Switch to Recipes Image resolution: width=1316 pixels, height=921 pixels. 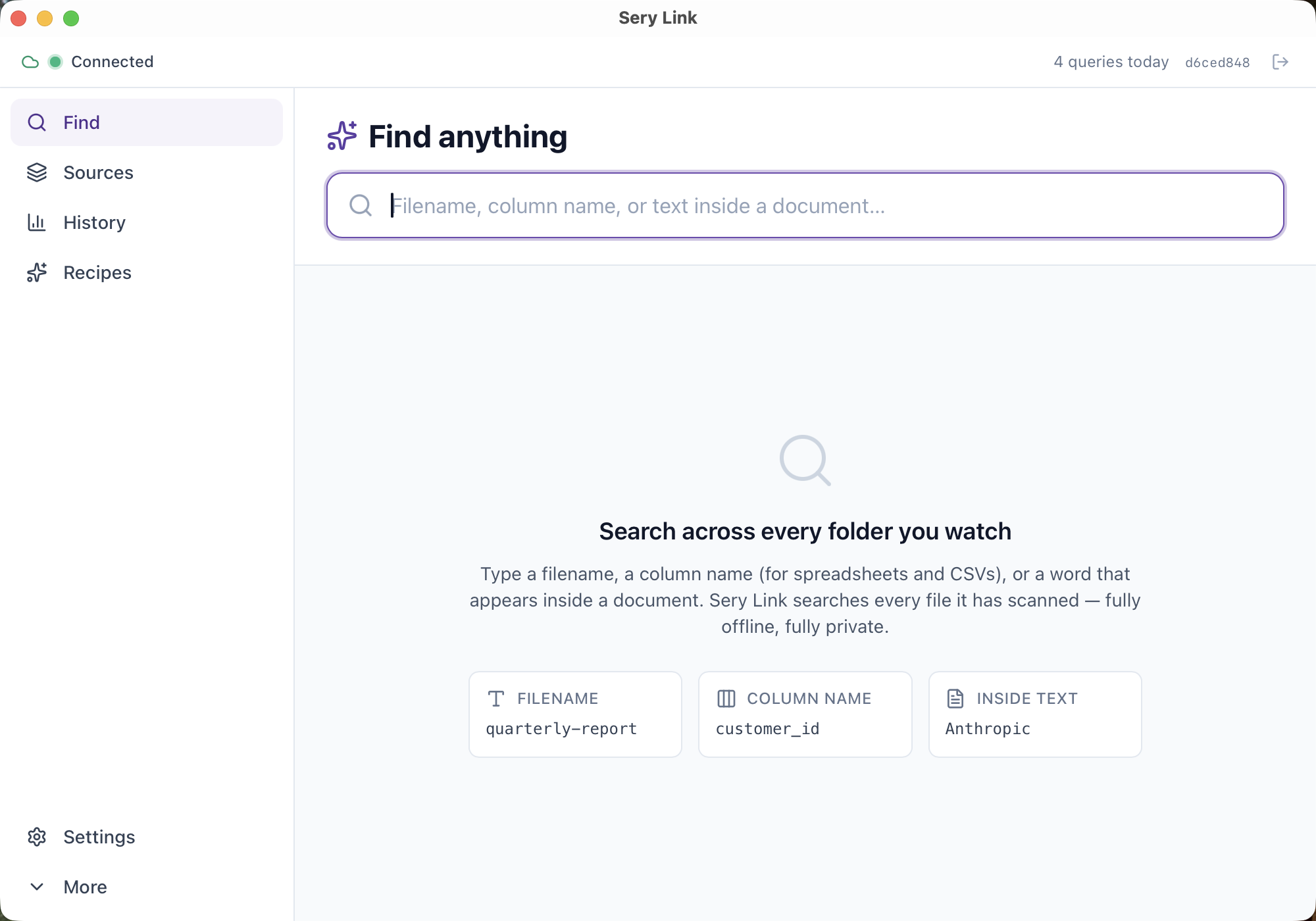(147, 272)
